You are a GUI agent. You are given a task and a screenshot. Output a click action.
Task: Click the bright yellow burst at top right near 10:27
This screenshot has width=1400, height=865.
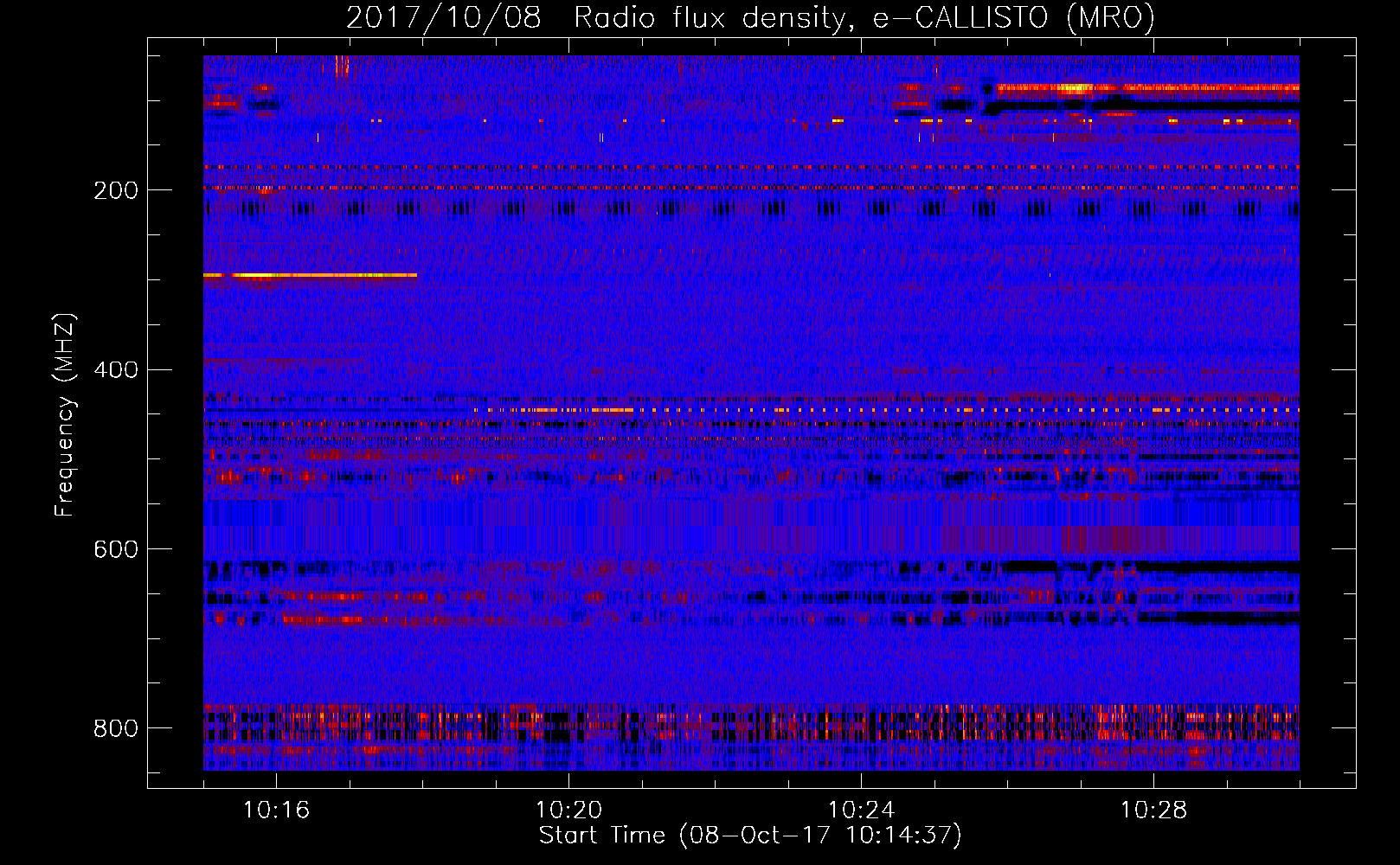(x=1073, y=87)
